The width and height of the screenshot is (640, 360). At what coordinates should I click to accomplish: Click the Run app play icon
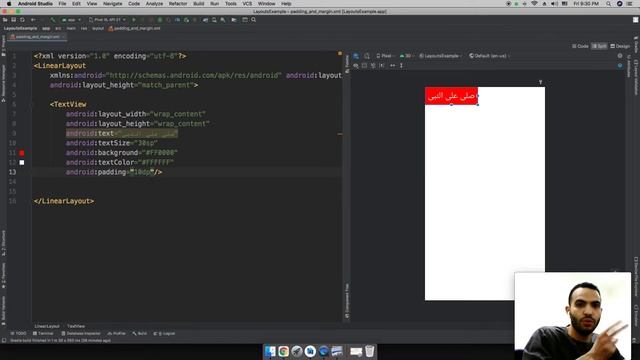point(133,20)
